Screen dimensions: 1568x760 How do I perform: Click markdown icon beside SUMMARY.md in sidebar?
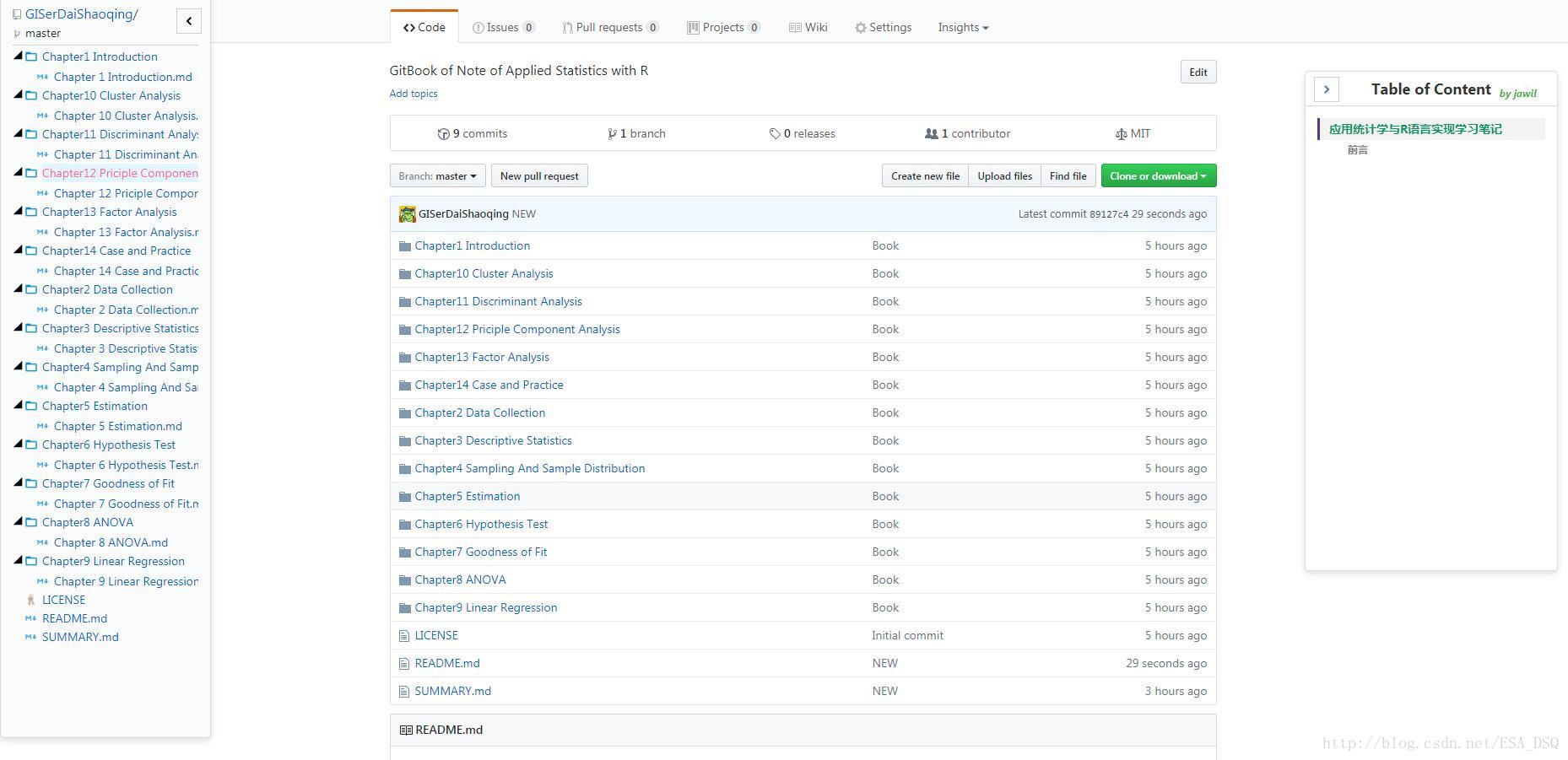(x=31, y=637)
